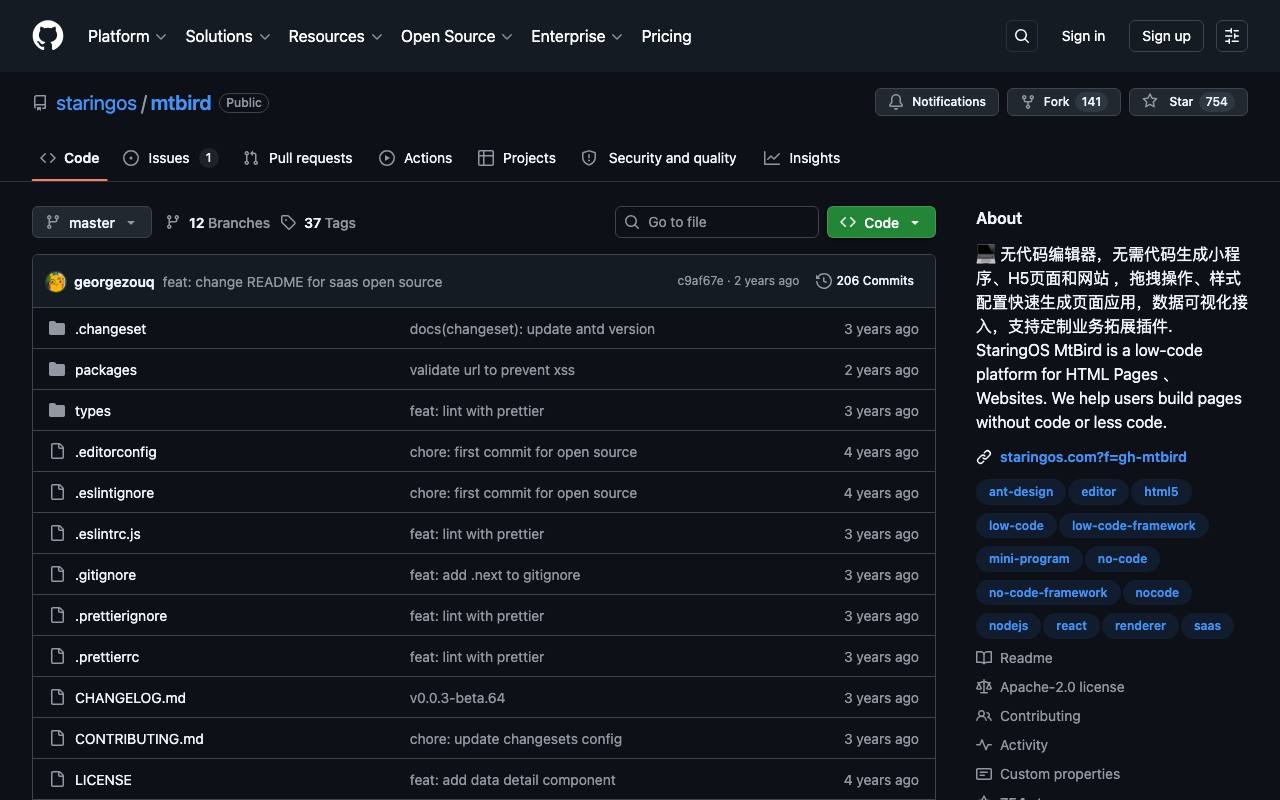Click the GitHub logo home icon
Viewport: 1280px width, 800px height.
48,36
